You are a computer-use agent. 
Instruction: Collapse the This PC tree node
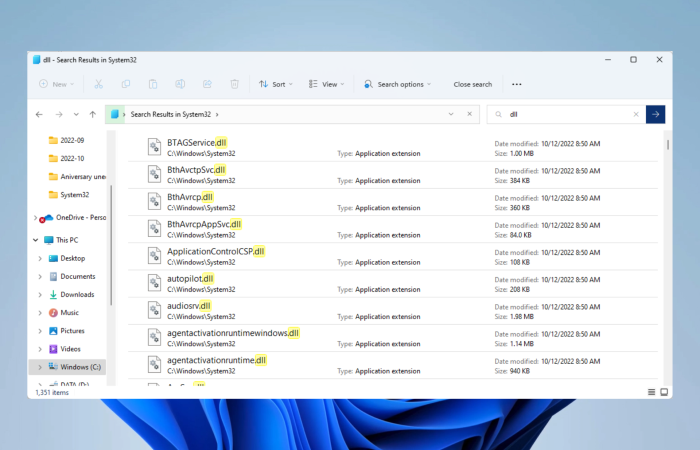[x=35, y=240]
